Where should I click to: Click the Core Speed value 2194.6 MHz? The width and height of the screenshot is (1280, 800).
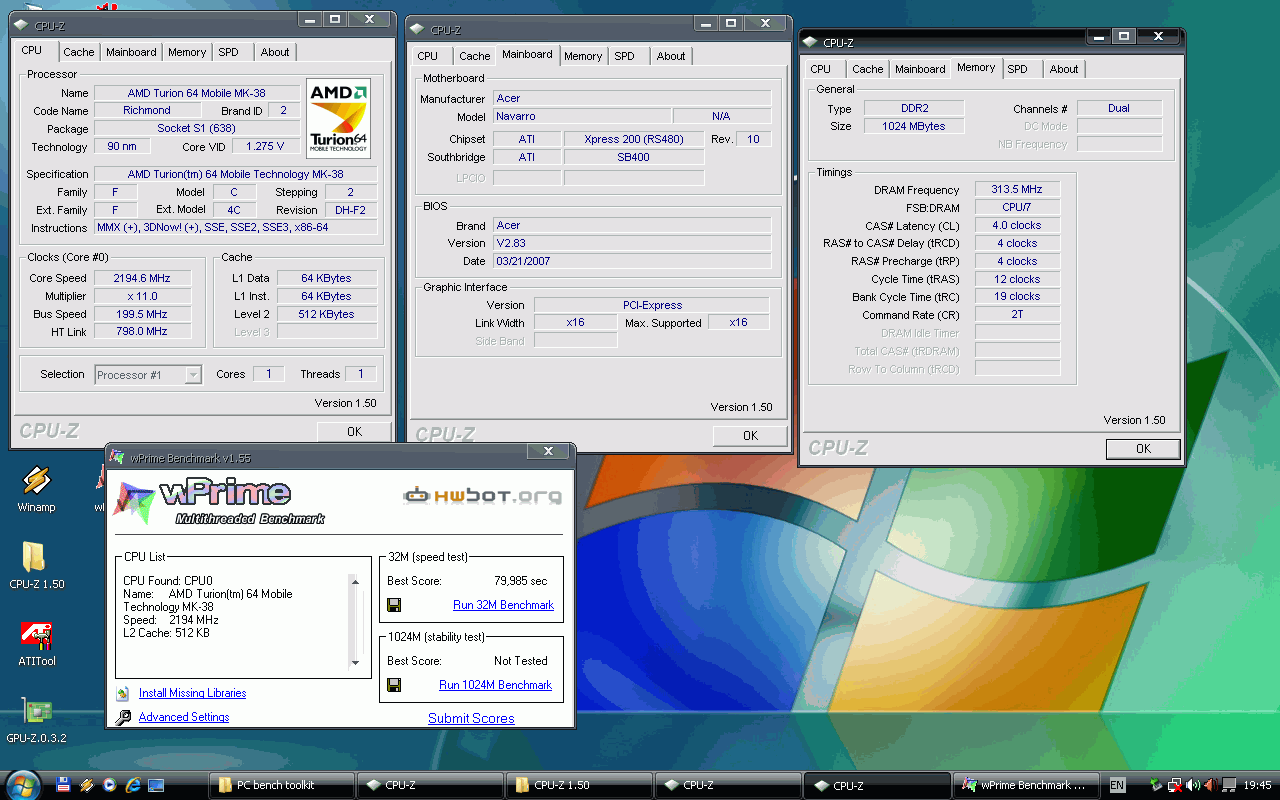141,278
